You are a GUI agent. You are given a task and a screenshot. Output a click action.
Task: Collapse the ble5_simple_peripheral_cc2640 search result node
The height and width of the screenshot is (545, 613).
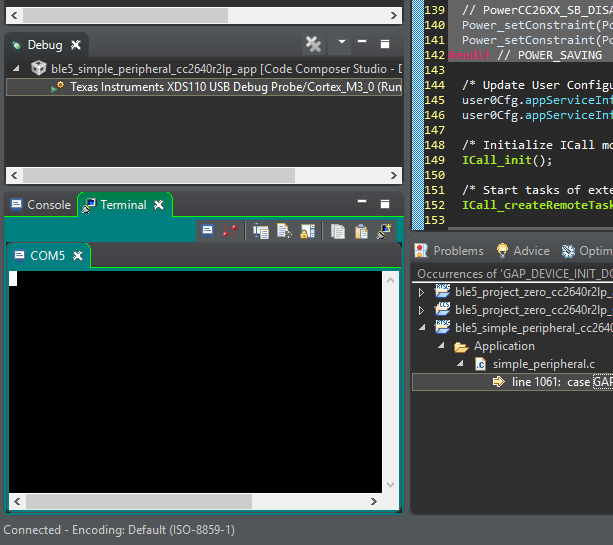(x=422, y=328)
